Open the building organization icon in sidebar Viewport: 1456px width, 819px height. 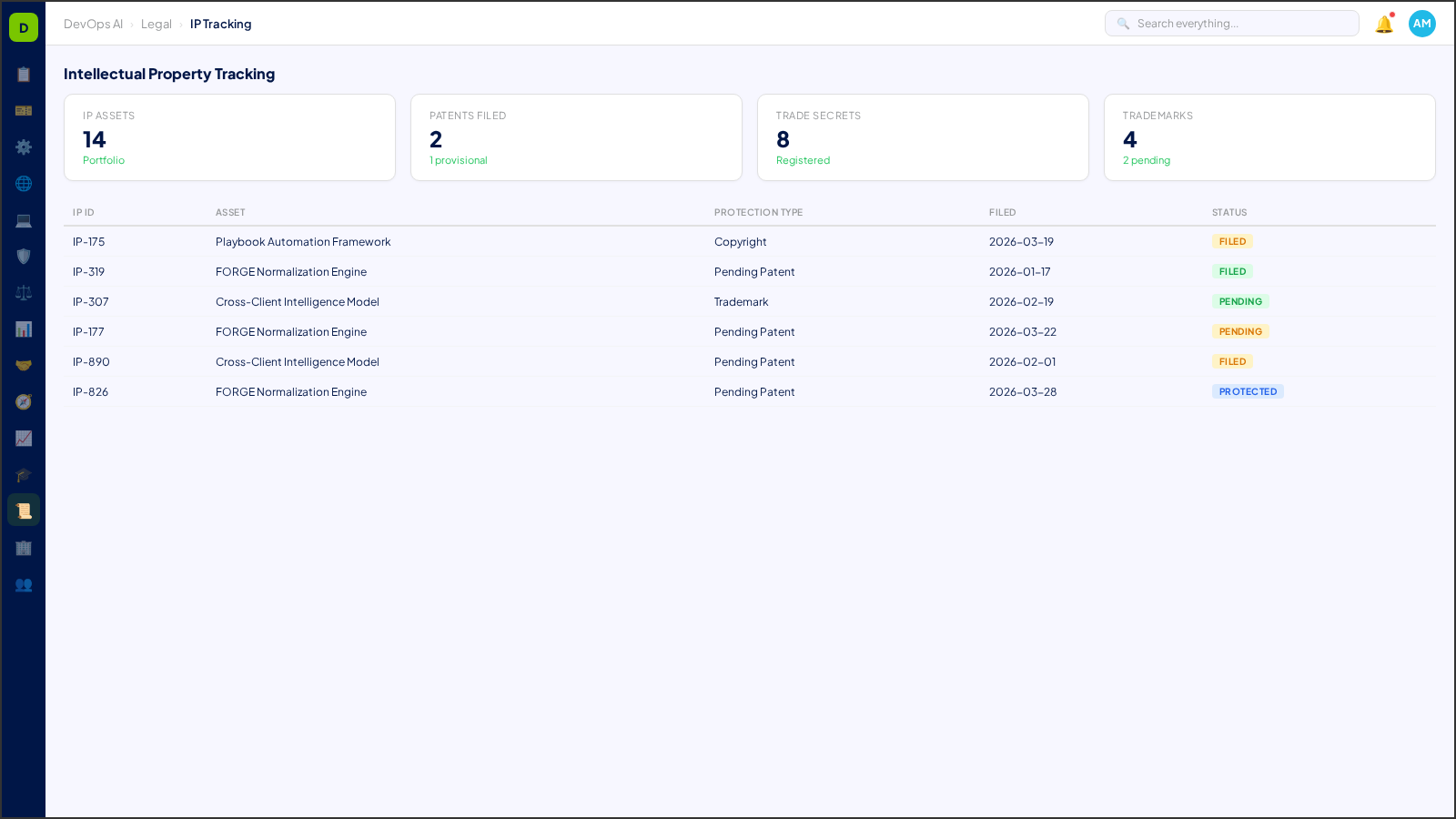pos(24,548)
